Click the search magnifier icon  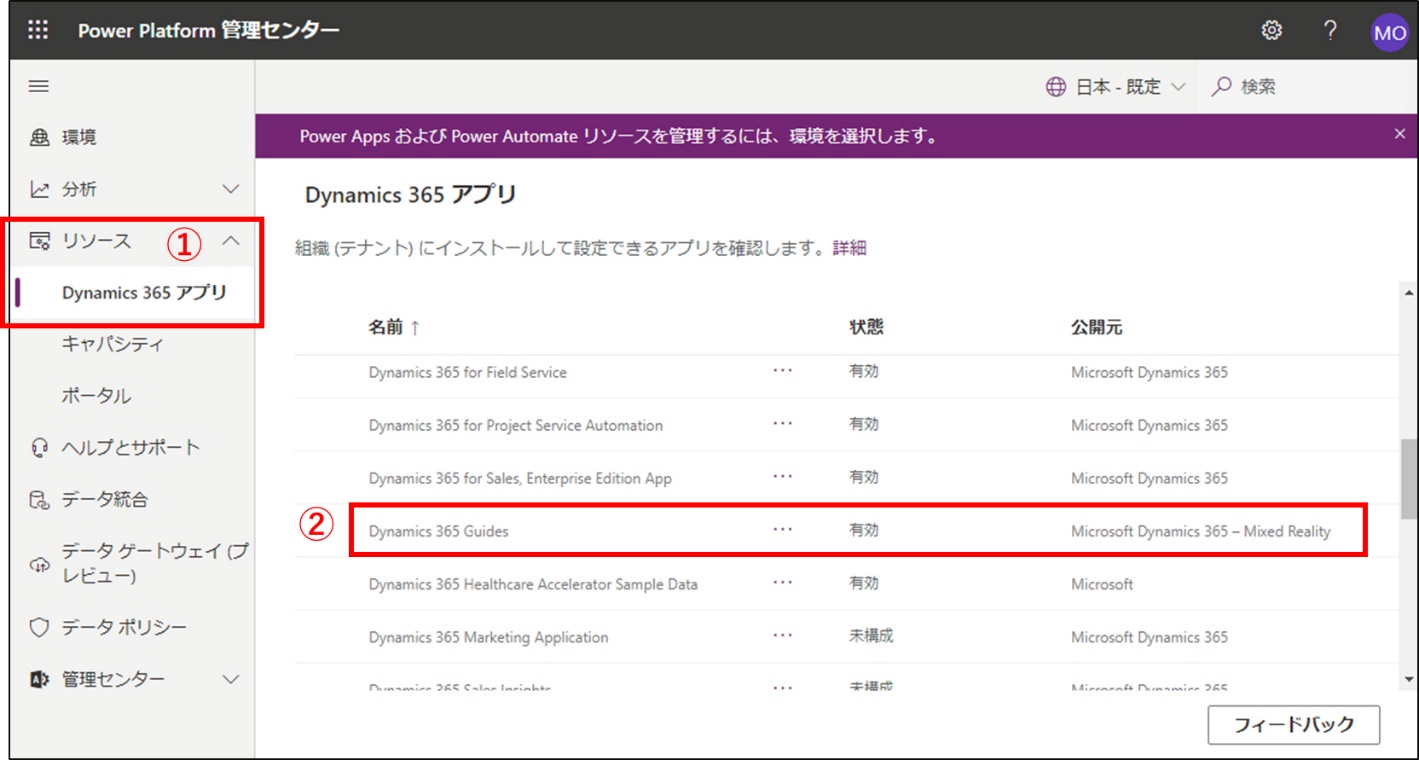click(1221, 87)
